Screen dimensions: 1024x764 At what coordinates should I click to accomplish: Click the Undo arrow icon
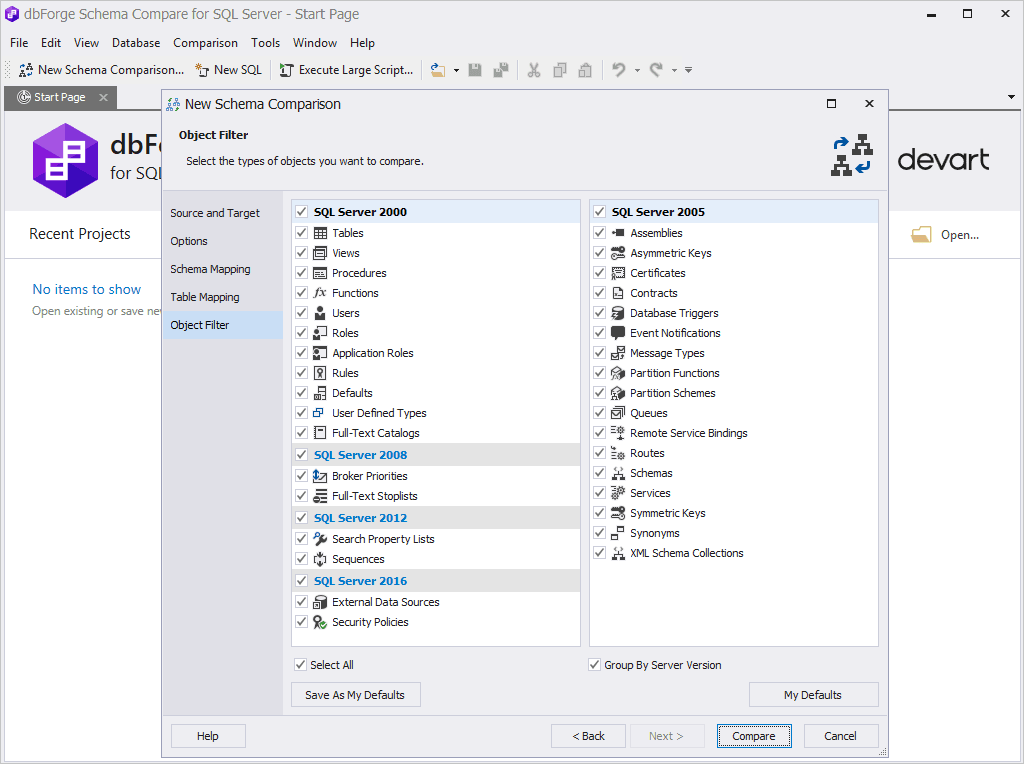coord(618,70)
